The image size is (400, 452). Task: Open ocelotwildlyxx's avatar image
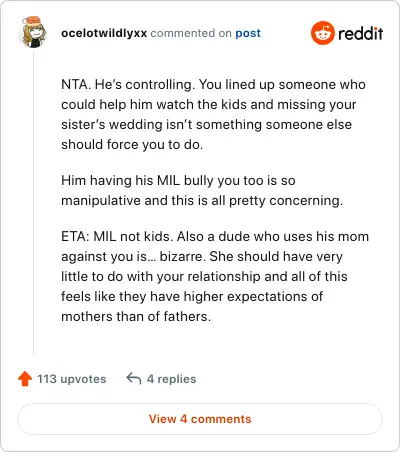pyautogui.click(x=34, y=32)
